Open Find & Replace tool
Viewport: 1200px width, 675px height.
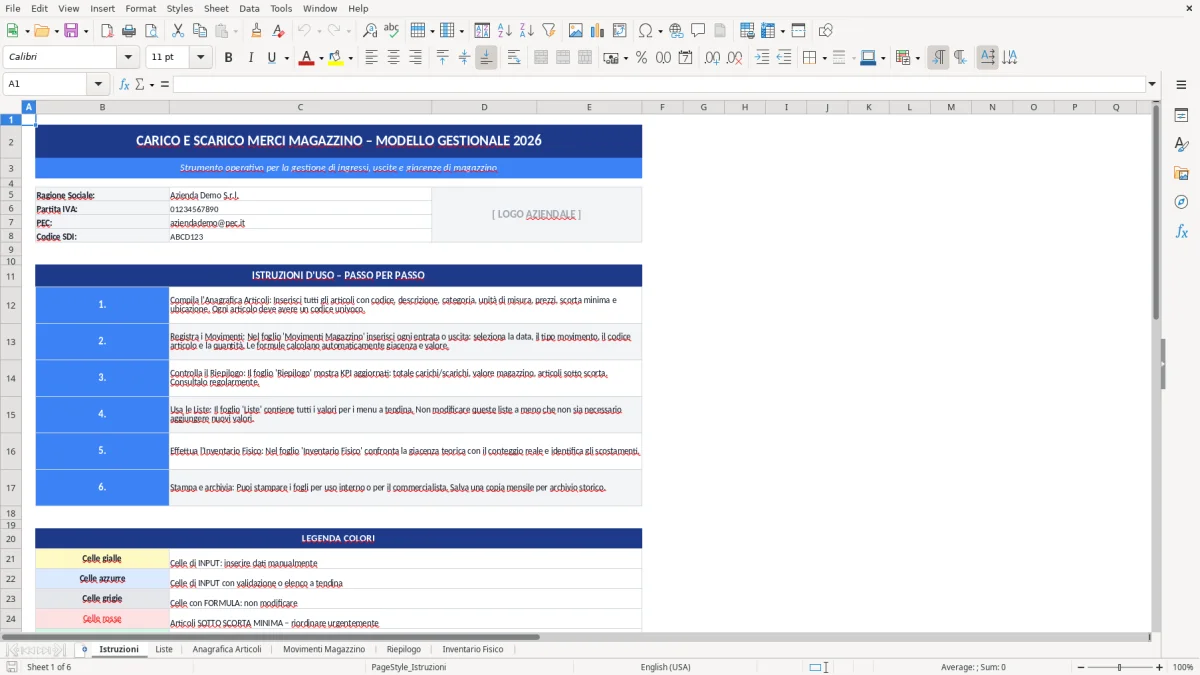(370, 31)
